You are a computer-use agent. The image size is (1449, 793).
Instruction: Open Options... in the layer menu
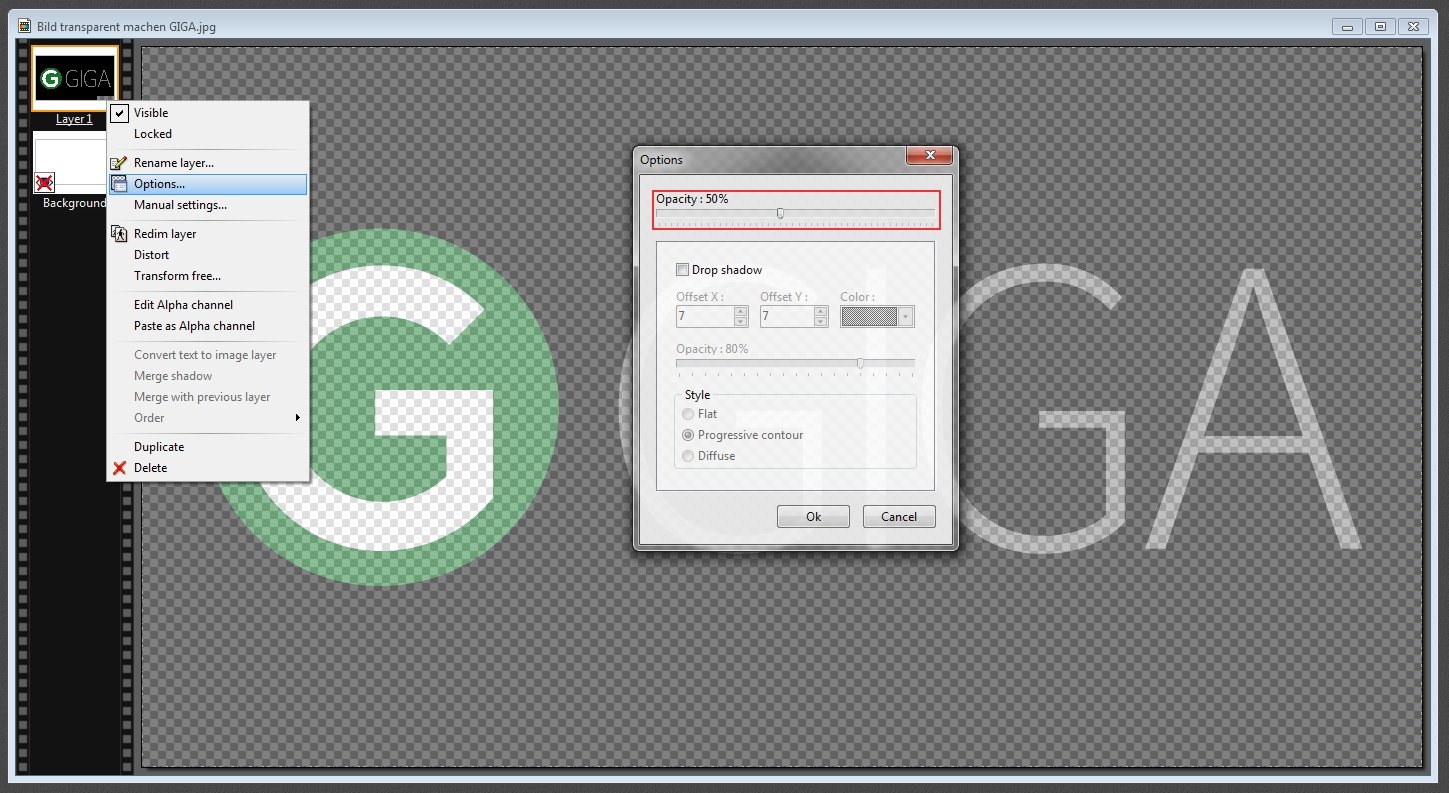tap(208, 184)
